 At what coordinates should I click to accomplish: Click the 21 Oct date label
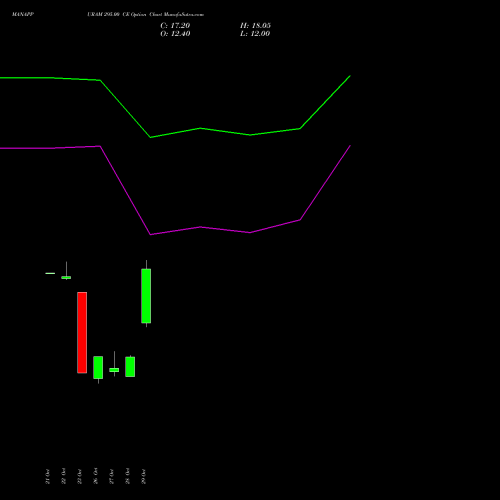[48, 476]
